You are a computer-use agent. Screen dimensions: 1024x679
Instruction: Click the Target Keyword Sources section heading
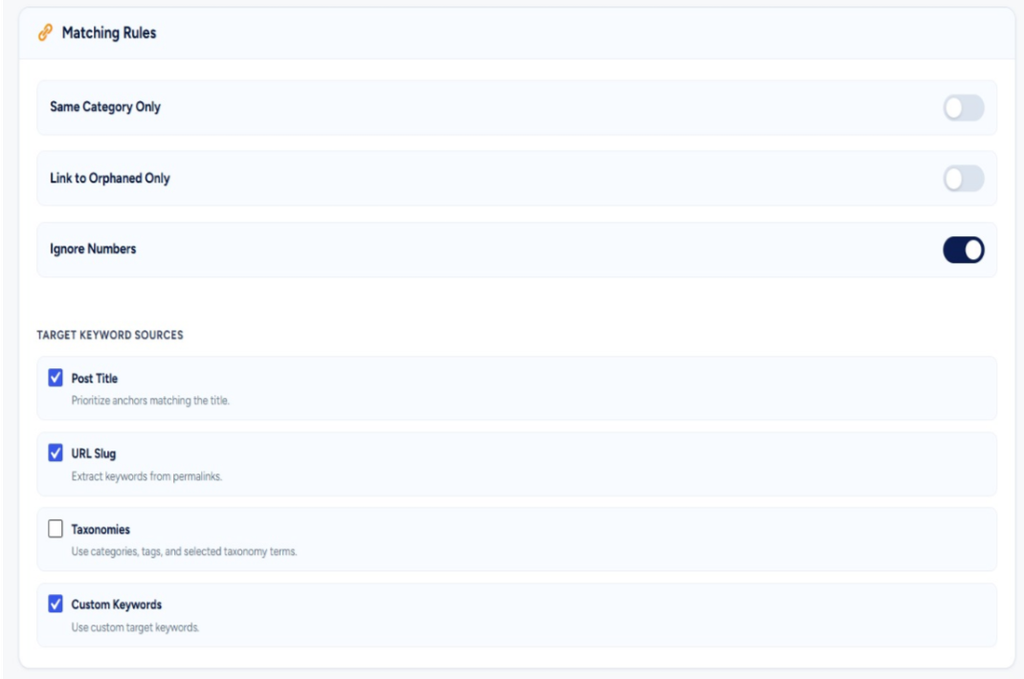(x=110, y=335)
